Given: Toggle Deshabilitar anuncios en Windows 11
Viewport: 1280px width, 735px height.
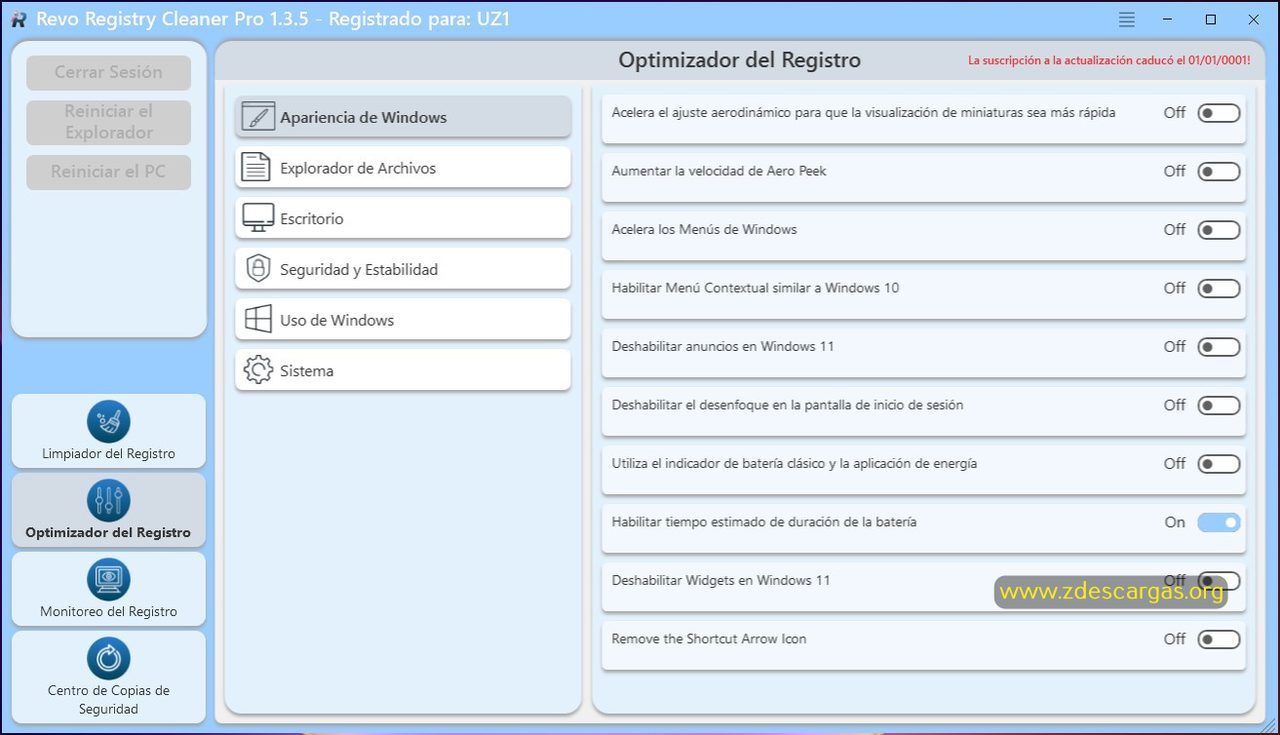Looking at the screenshot, I should pos(1219,347).
